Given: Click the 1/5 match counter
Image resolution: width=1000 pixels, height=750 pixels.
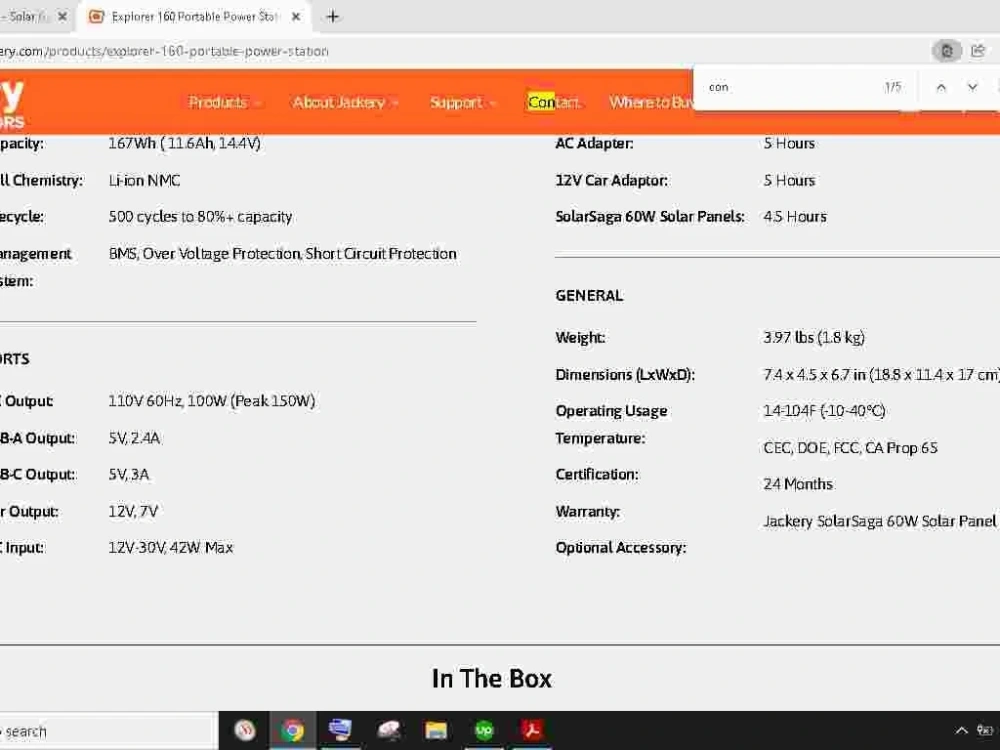Looking at the screenshot, I should (x=893, y=87).
